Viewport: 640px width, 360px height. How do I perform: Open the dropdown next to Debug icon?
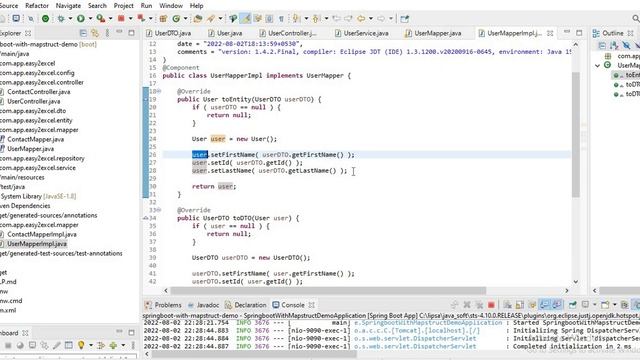(x=70, y=18)
